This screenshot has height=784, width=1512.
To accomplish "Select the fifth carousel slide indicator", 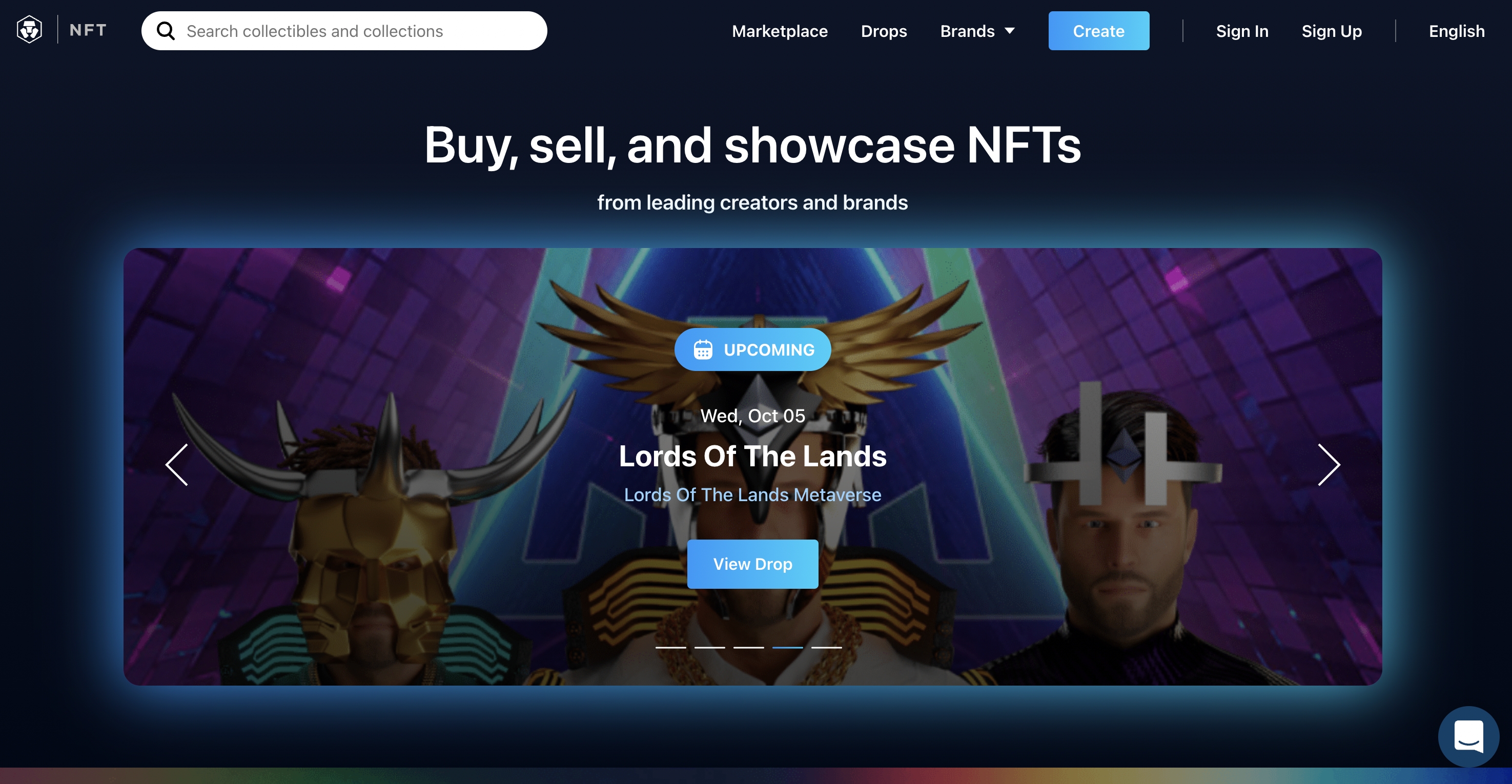I will 826,647.
